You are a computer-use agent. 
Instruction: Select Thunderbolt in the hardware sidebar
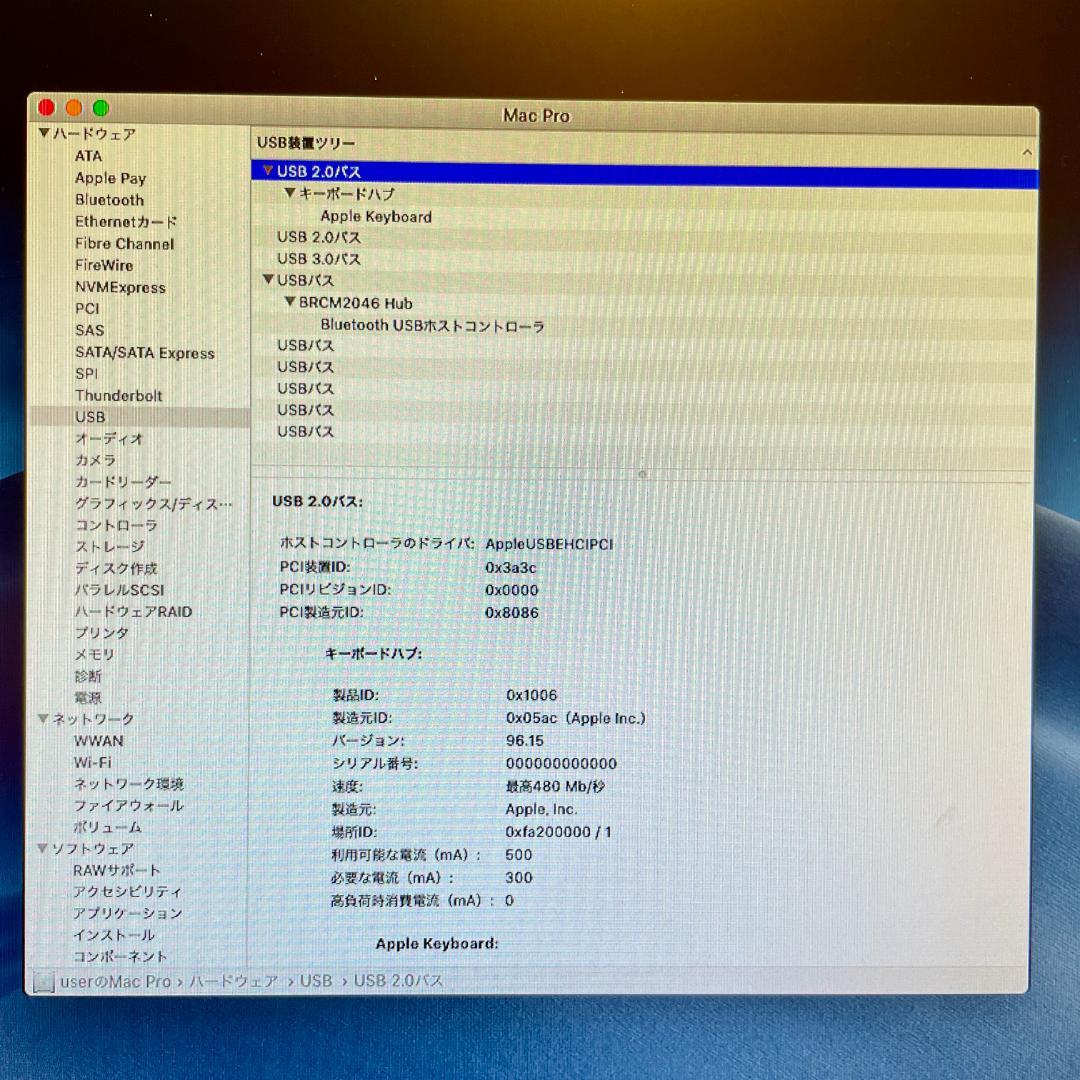[119, 396]
